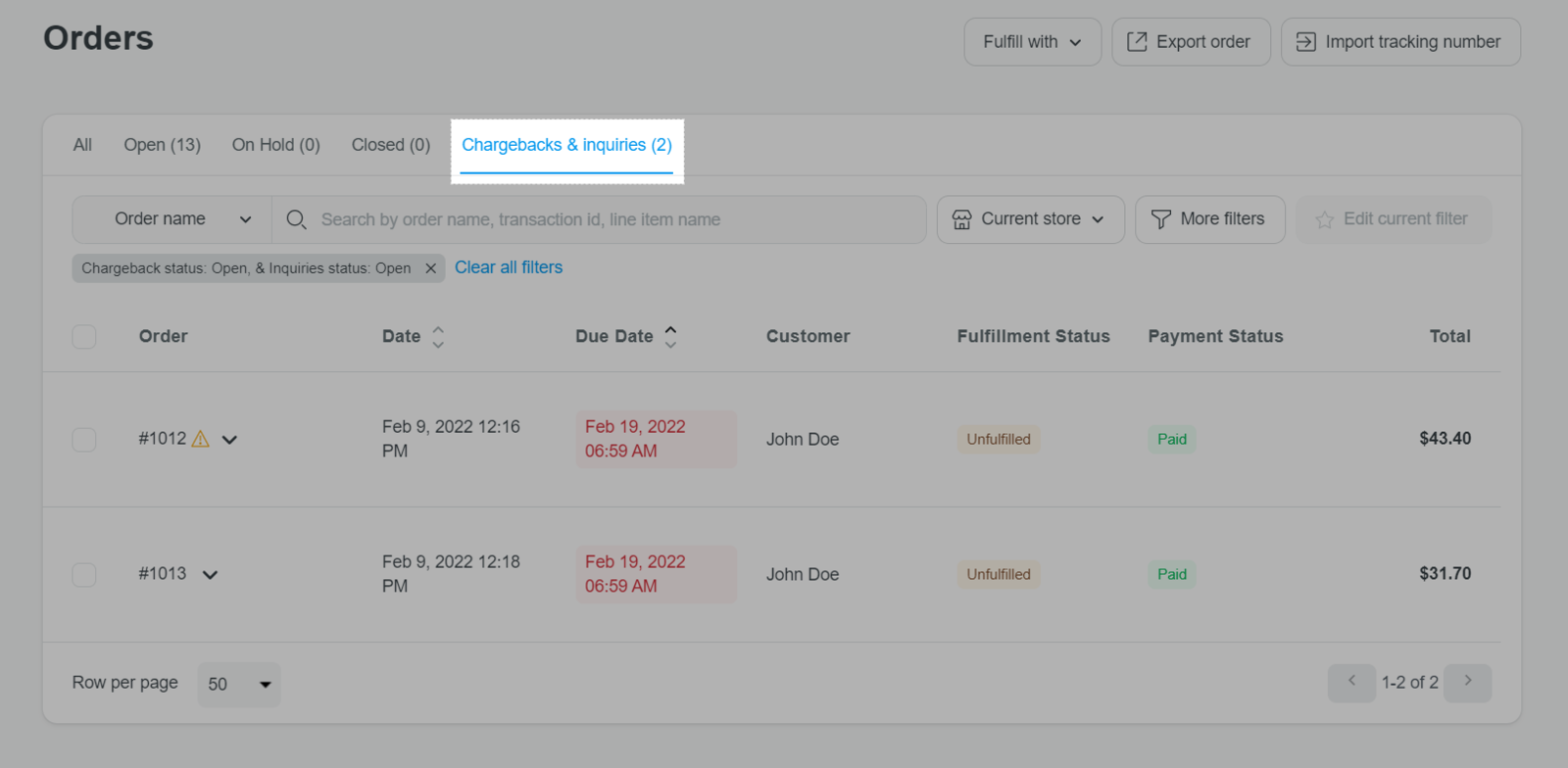Sort orders by Due Date arrows
Image resolution: width=1568 pixels, height=768 pixels.
(x=670, y=337)
